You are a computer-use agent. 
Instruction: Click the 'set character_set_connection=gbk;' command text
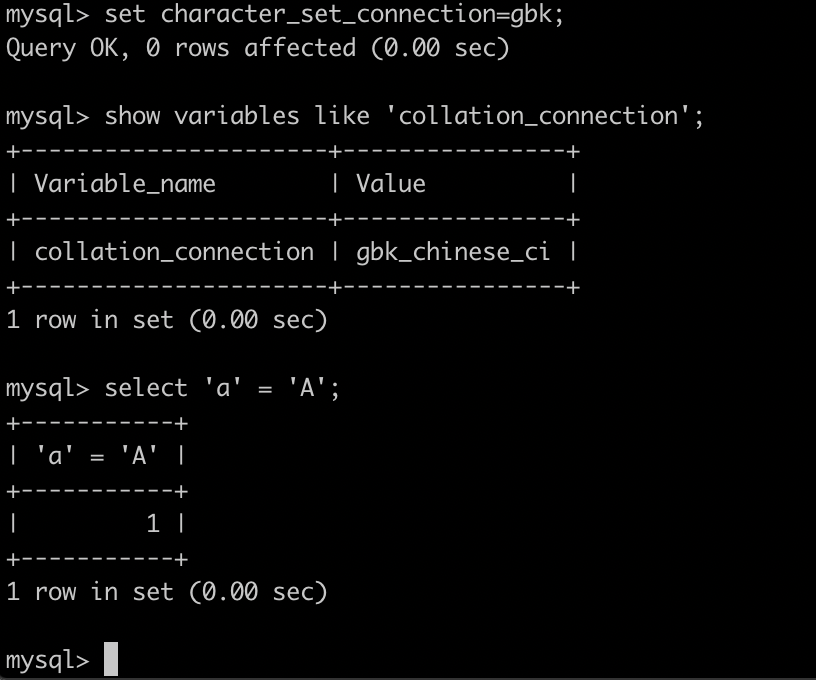coord(334,14)
